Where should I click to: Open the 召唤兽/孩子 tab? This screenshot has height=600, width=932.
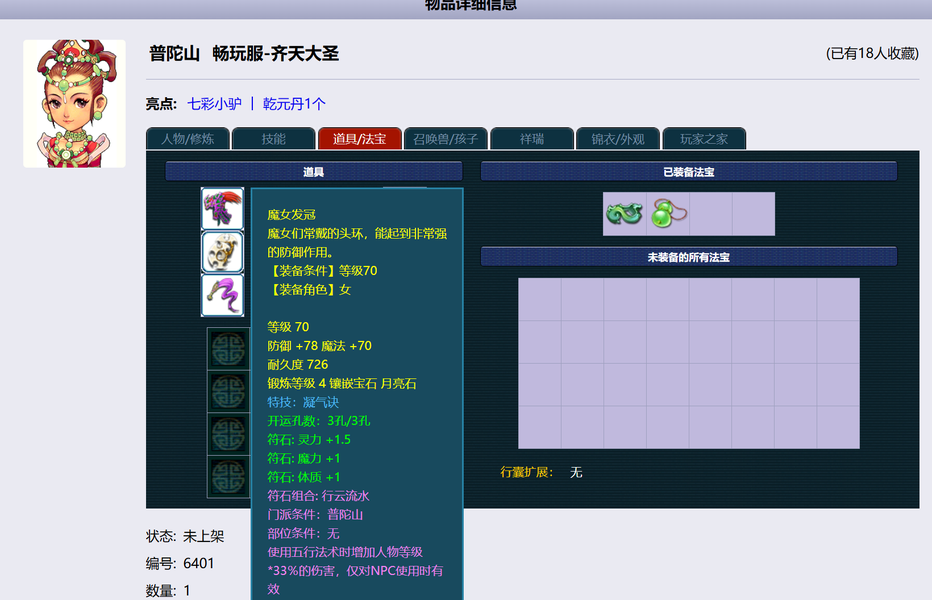point(446,139)
